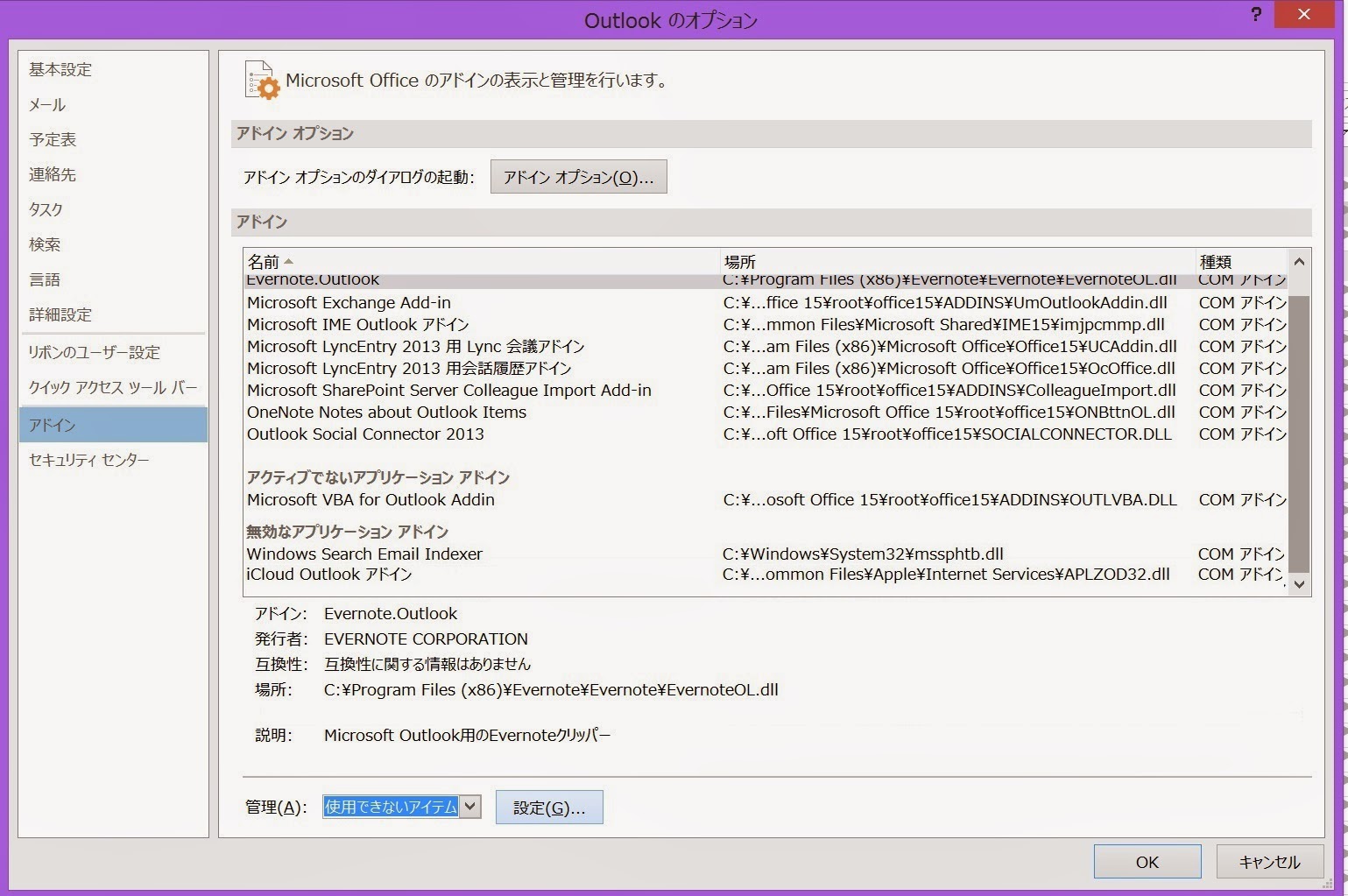Select Microsoft IME Outlook アドイン row
Viewport: 1348px width, 896px height.
(x=765, y=325)
